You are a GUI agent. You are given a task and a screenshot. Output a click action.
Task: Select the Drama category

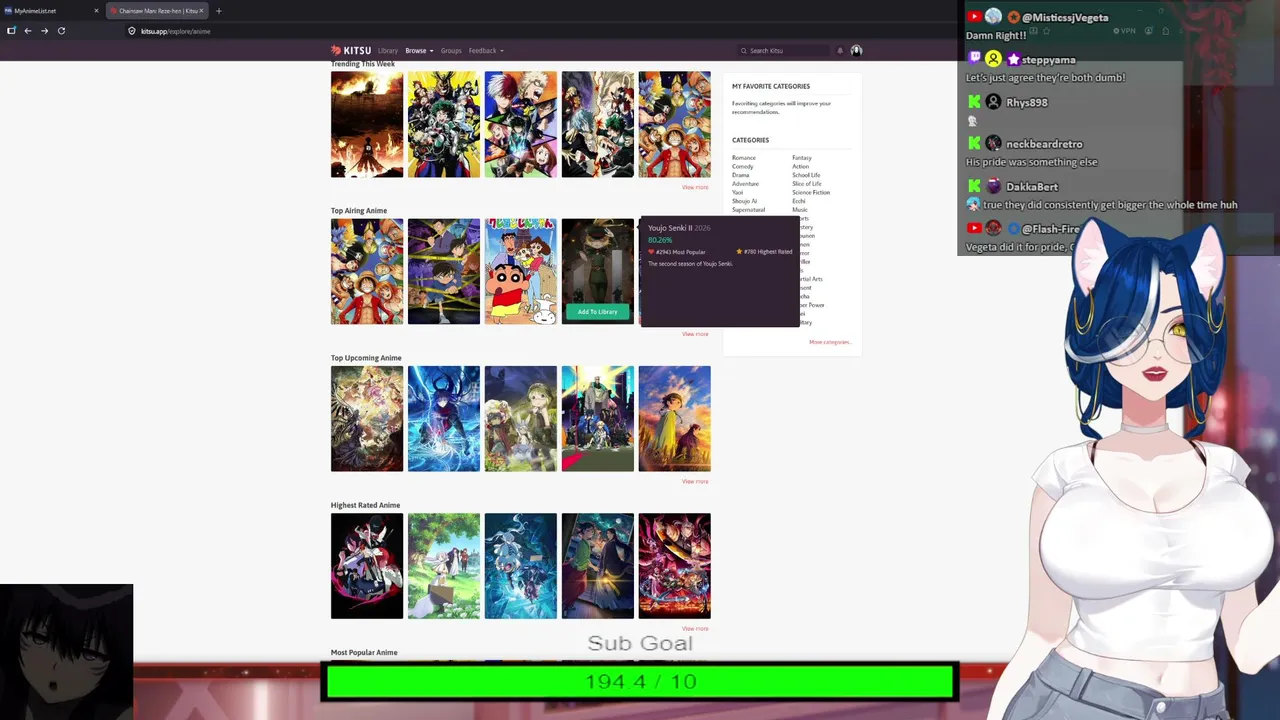click(x=741, y=175)
